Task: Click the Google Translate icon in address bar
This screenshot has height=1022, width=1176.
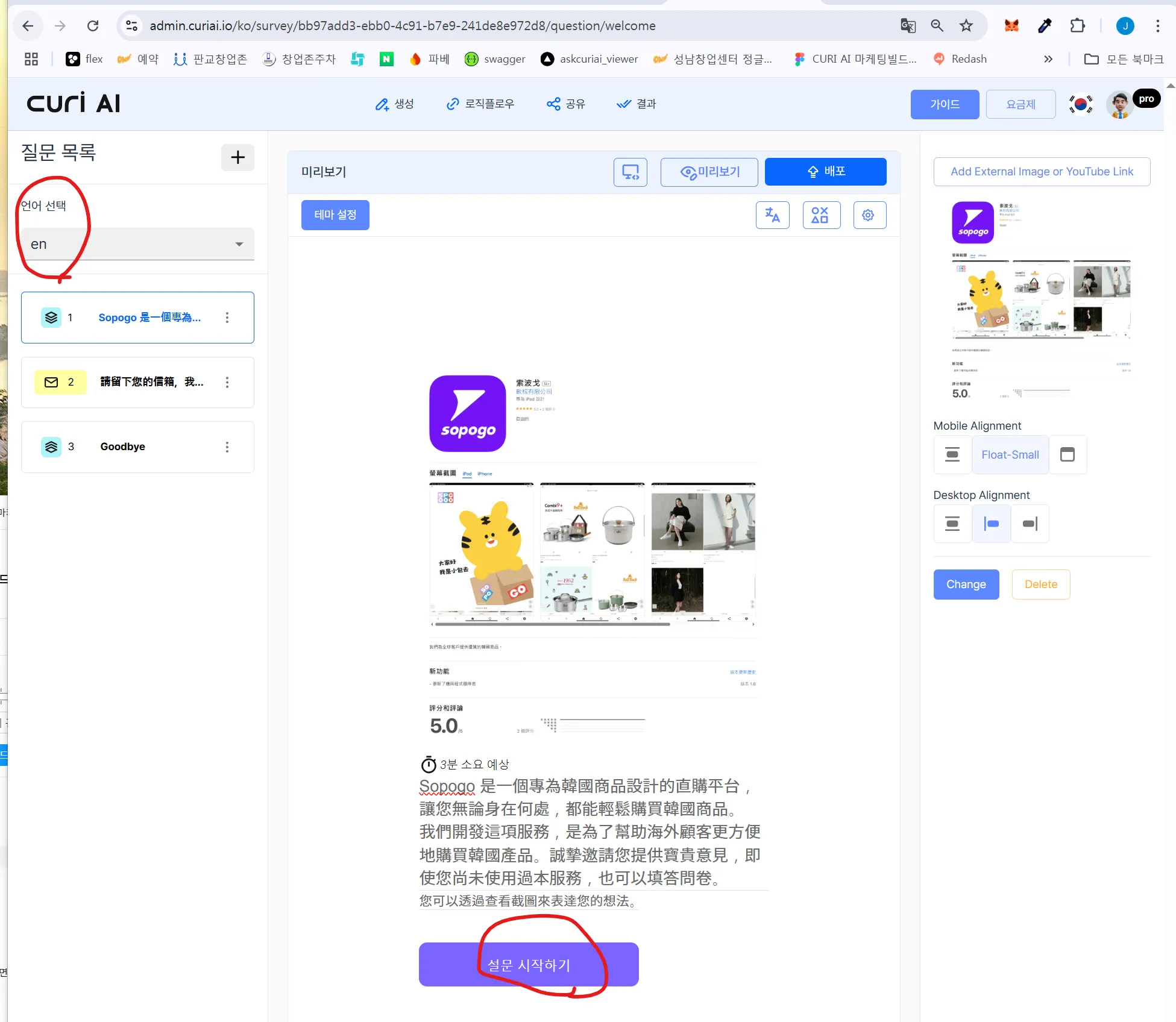Action: coord(907,25)
